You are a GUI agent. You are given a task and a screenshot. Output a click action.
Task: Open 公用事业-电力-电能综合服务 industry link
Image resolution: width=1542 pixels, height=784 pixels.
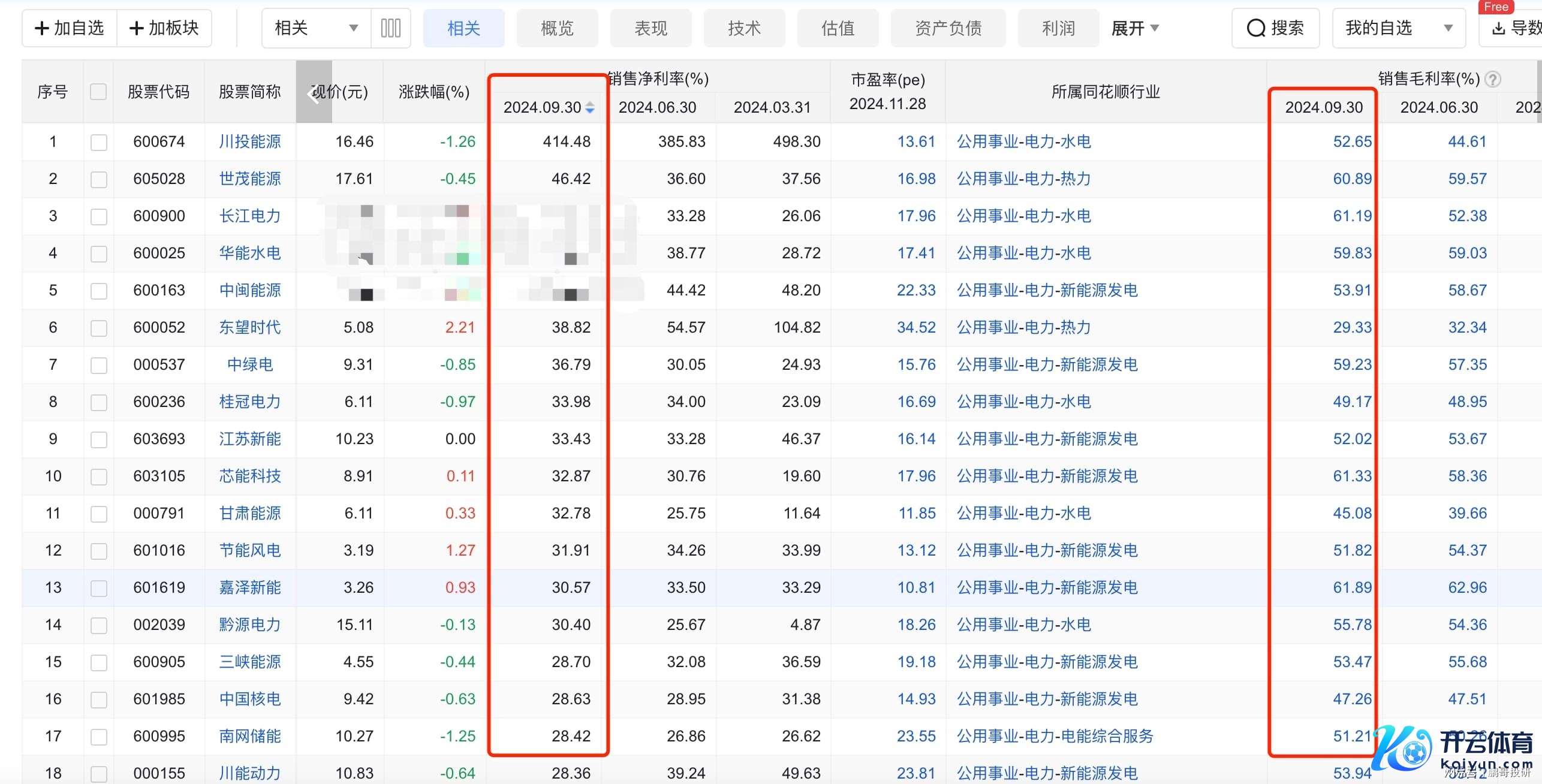pyautogui.click(x=1055, y=736)
